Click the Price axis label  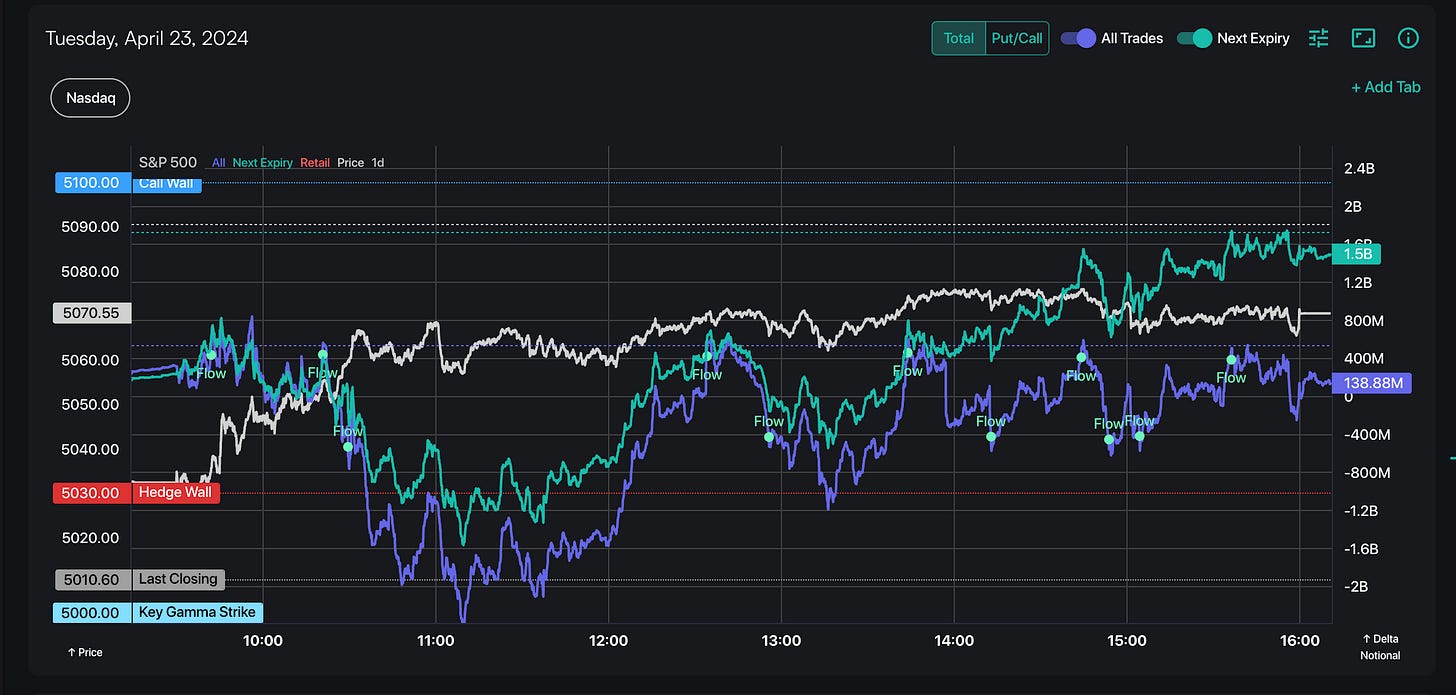[x=84, y=652]
